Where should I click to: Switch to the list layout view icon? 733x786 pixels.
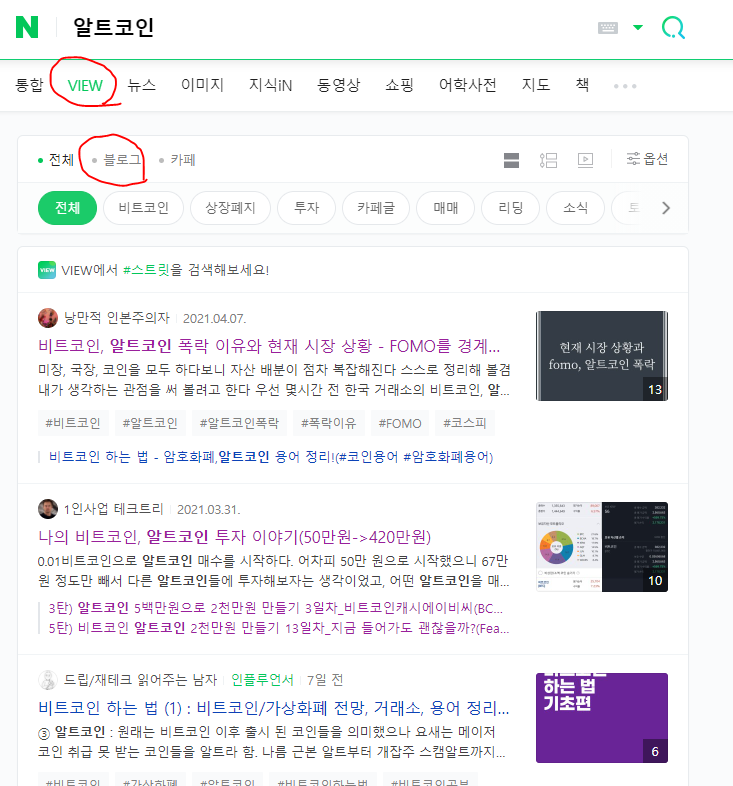pos(548,160)
